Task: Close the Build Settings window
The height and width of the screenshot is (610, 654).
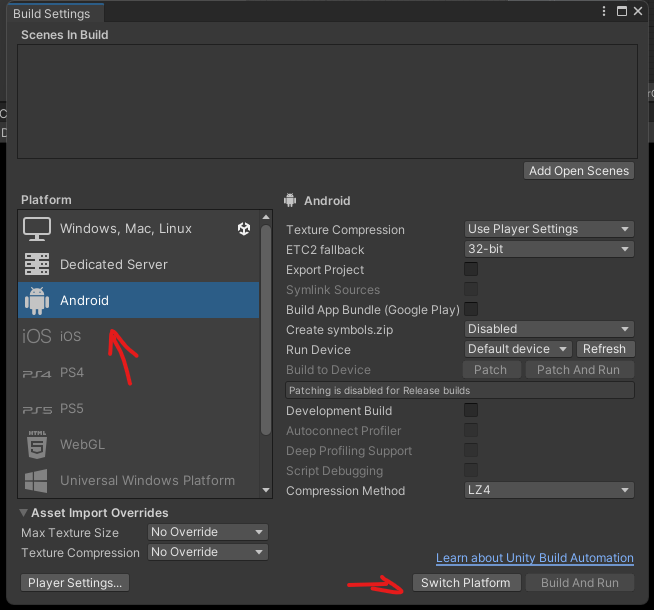Action: pos(638,11)
